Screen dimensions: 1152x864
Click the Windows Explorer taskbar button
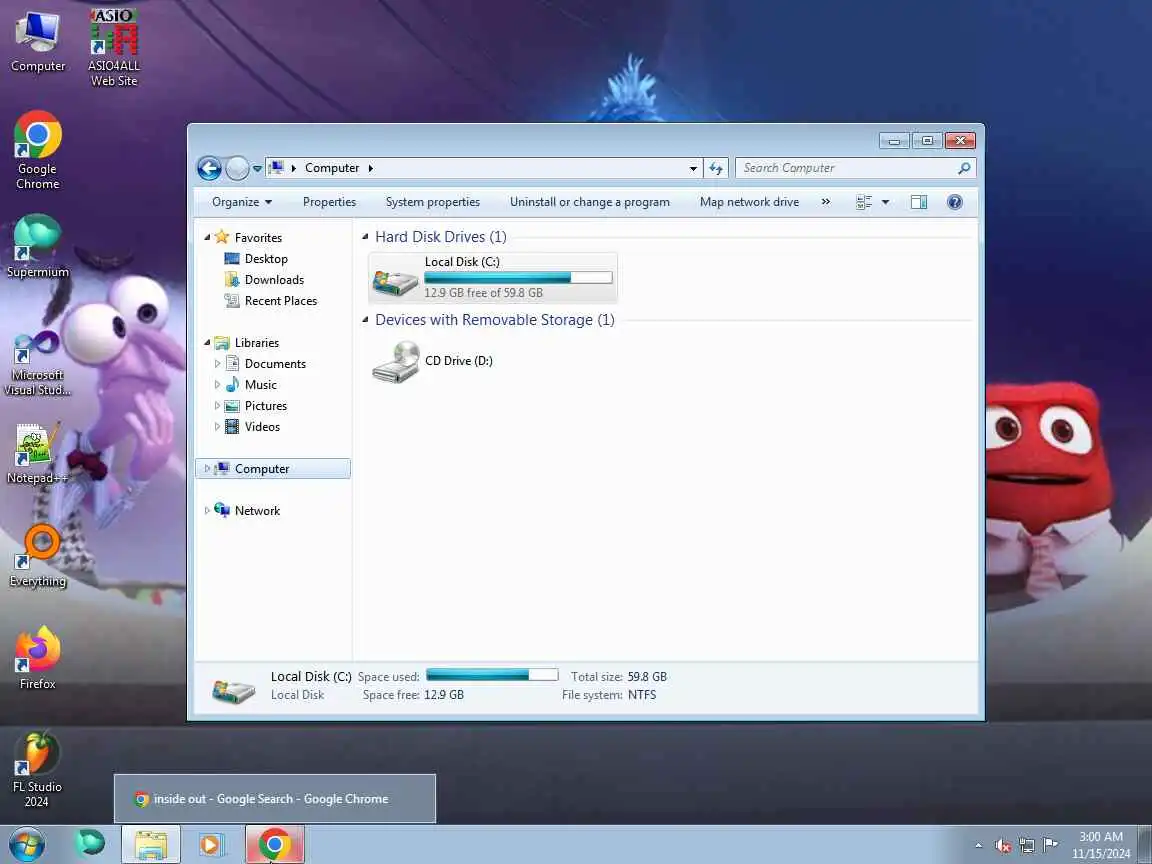(151, 844)
